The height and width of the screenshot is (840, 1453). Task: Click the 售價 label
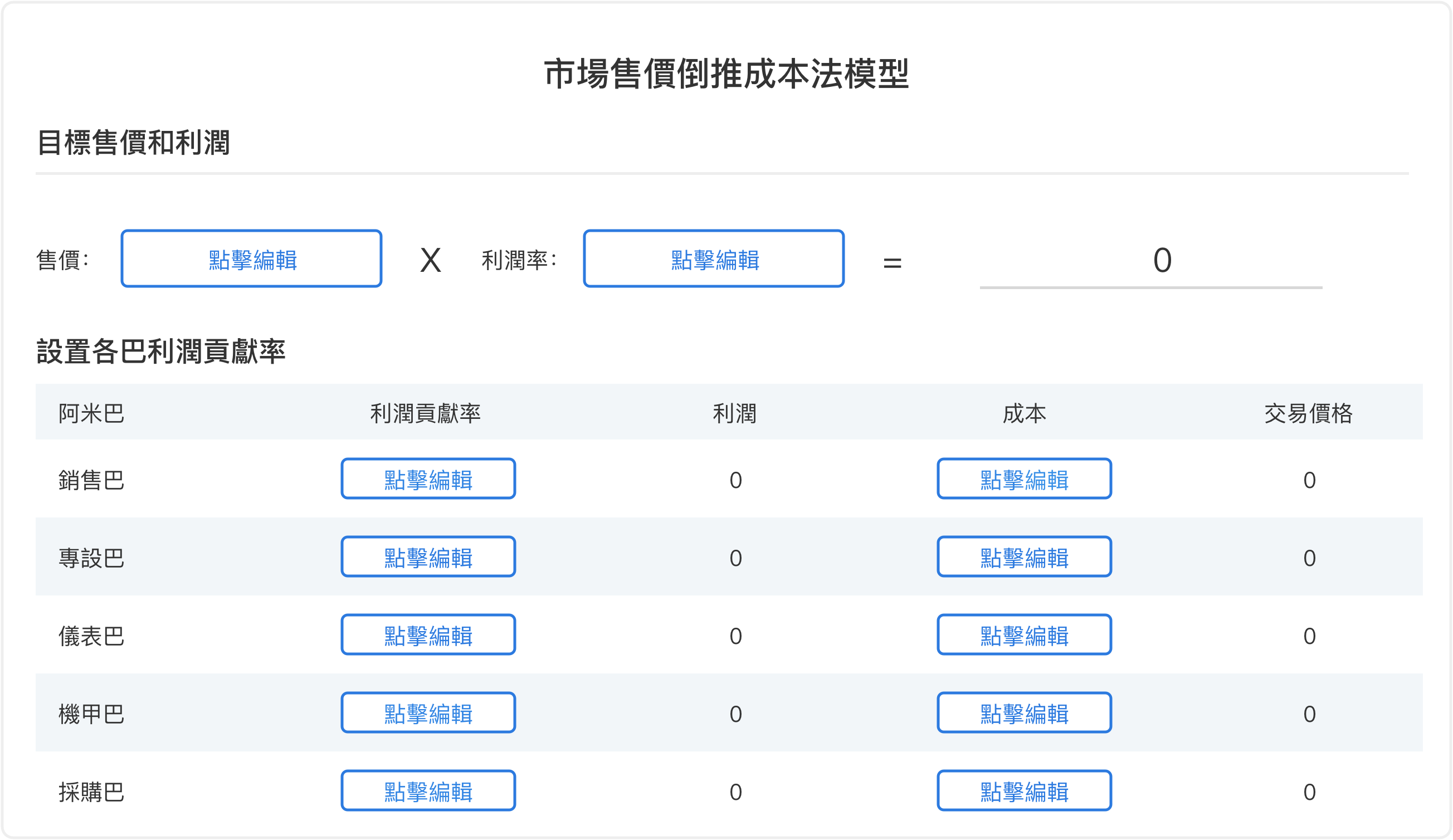[x=62, y=260]
